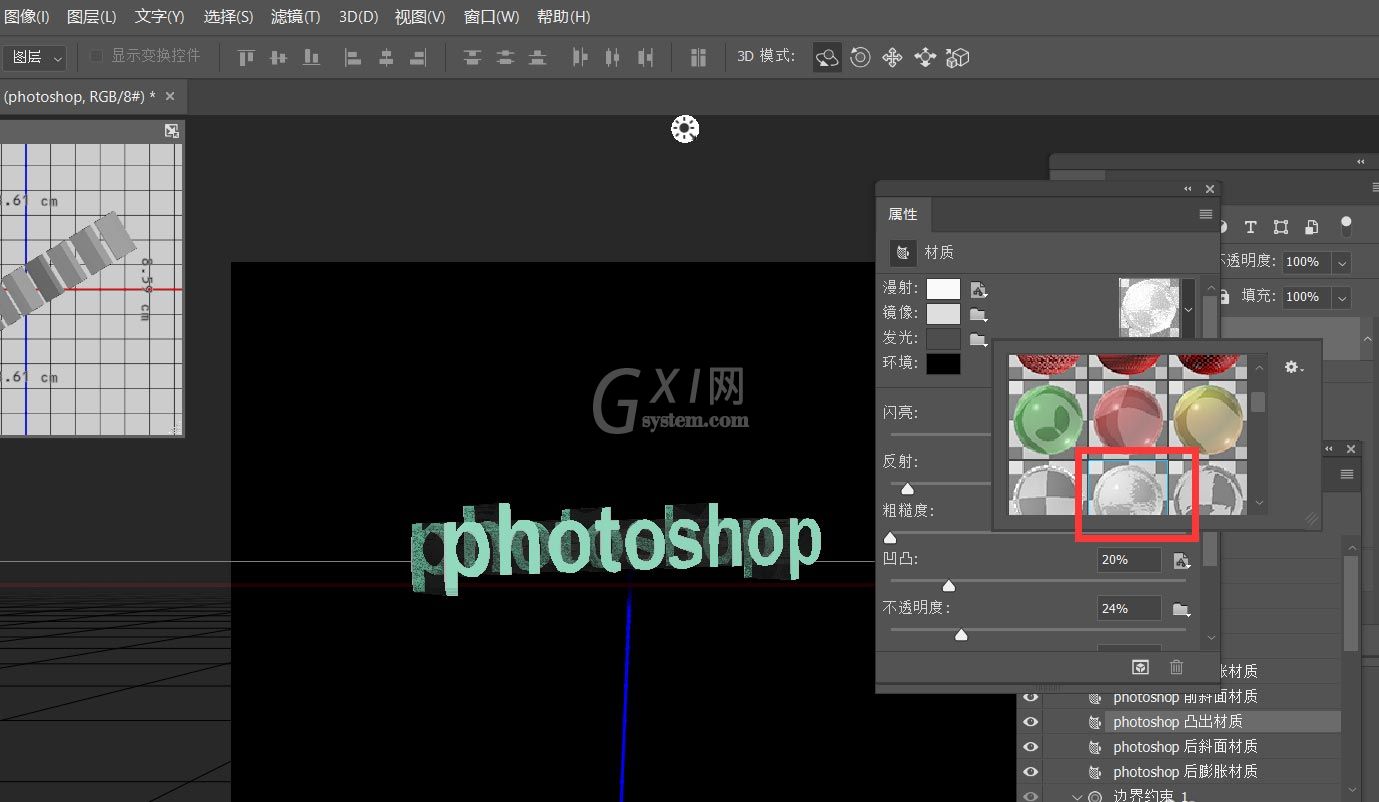Image resolution: width=1379 pixels, height=802 pixels.
Task: Select the 3D roll camera mode icon
Action: point(860,57)
